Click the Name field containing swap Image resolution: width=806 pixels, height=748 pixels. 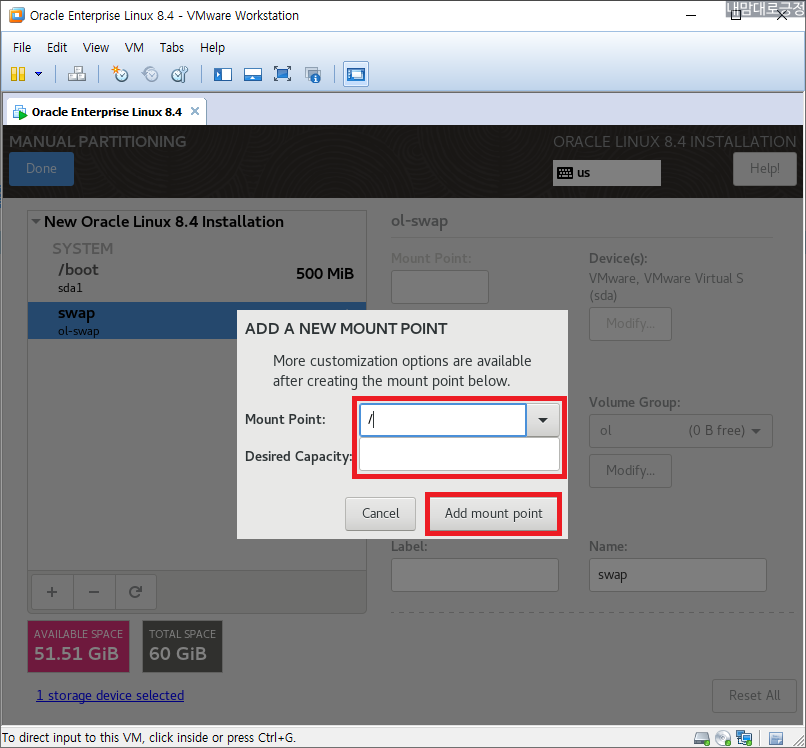[677, 575]
